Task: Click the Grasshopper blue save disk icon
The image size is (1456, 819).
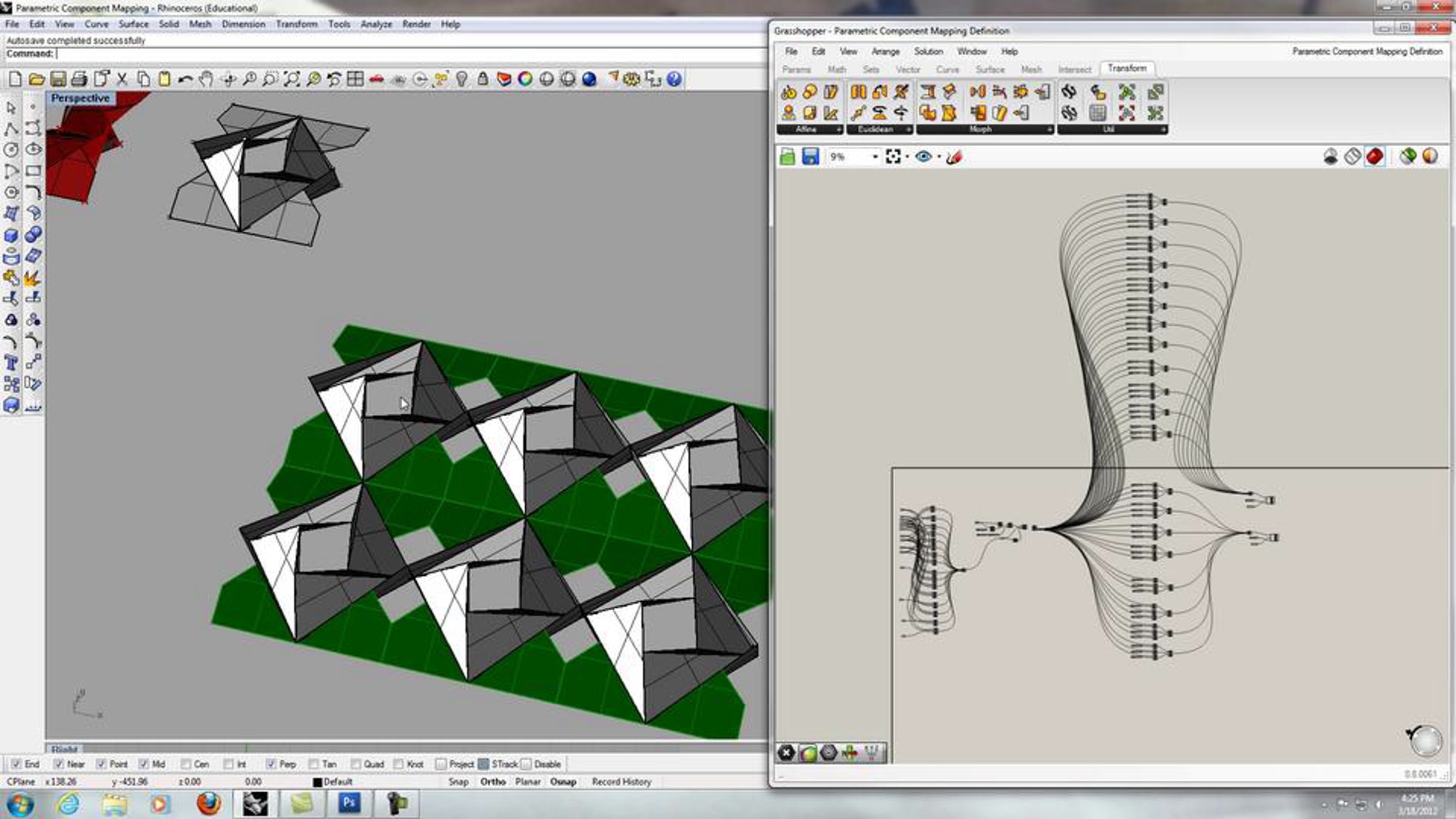Action: [x=811, y=157]
